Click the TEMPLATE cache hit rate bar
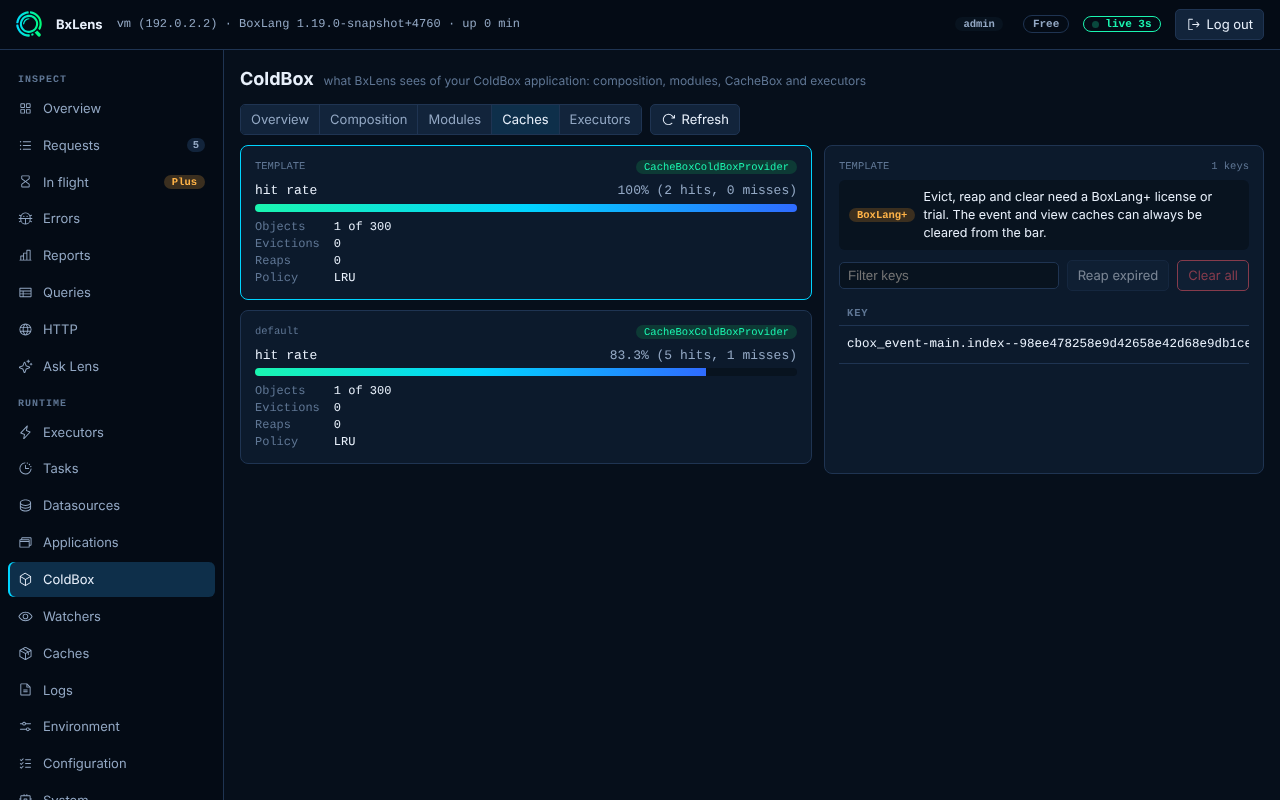The height and width of the screenshot is (800, 1280). (x=526, y=208)
